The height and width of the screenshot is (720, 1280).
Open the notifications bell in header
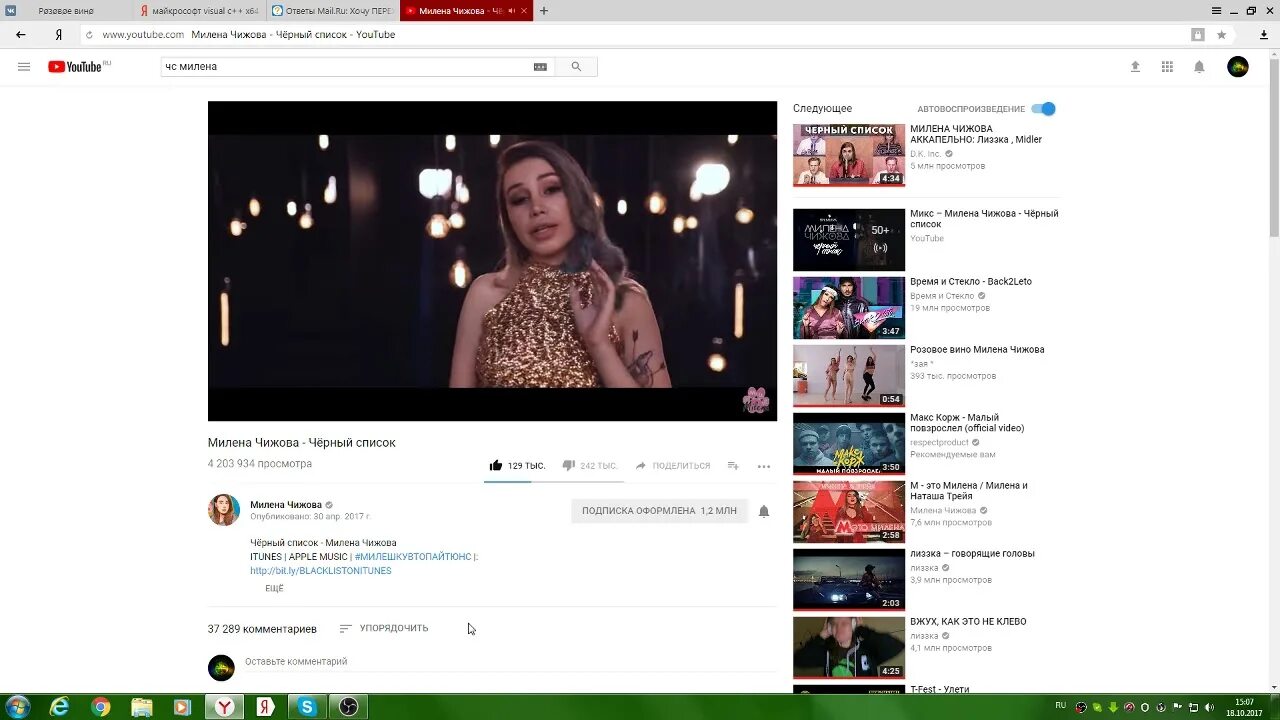(x=1199, y=67)
